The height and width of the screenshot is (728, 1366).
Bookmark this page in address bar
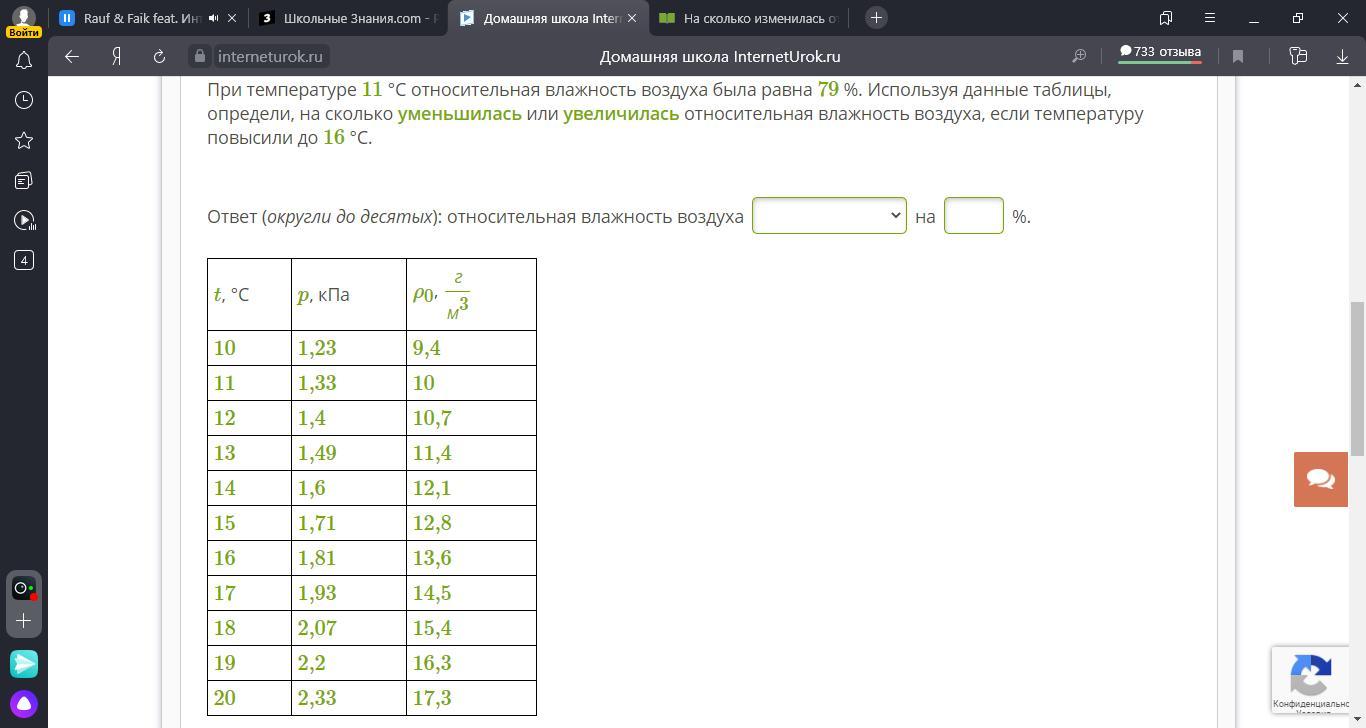pos(1238,57)
